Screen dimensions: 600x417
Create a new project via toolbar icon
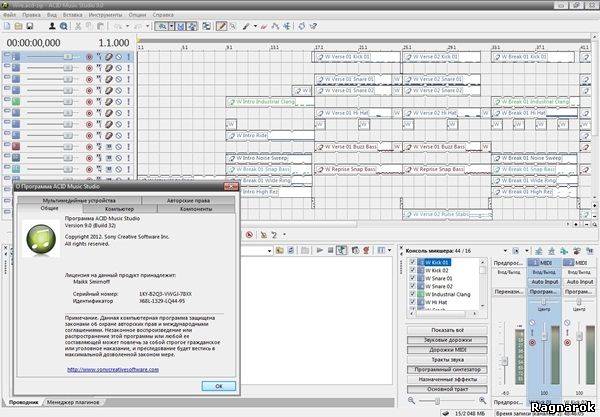point(7,26)
